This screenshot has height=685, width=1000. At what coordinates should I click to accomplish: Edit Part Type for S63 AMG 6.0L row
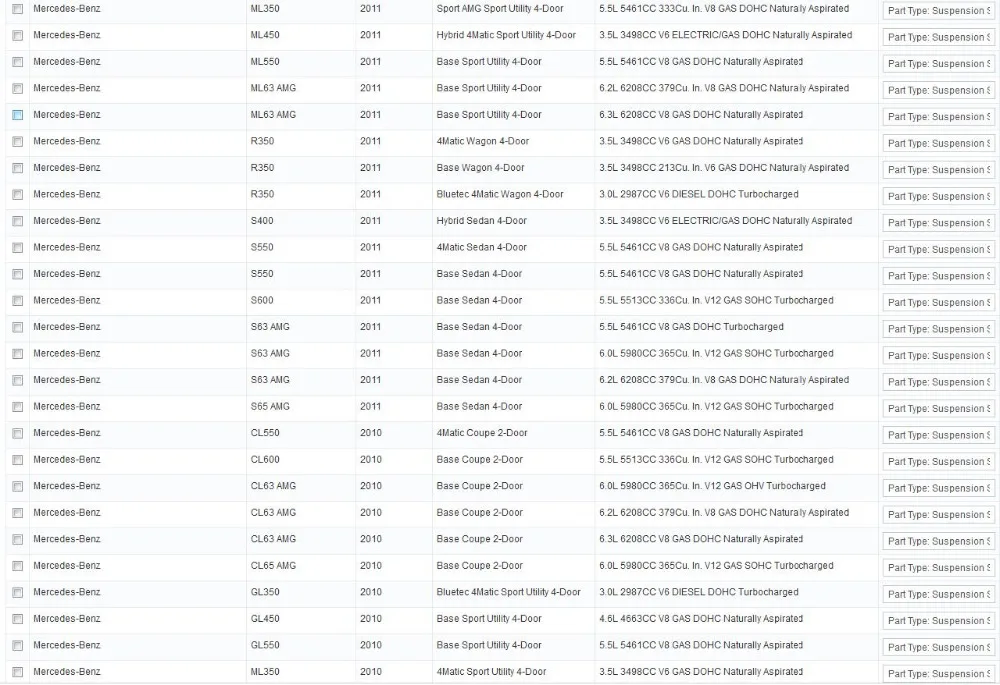(939, 355)
